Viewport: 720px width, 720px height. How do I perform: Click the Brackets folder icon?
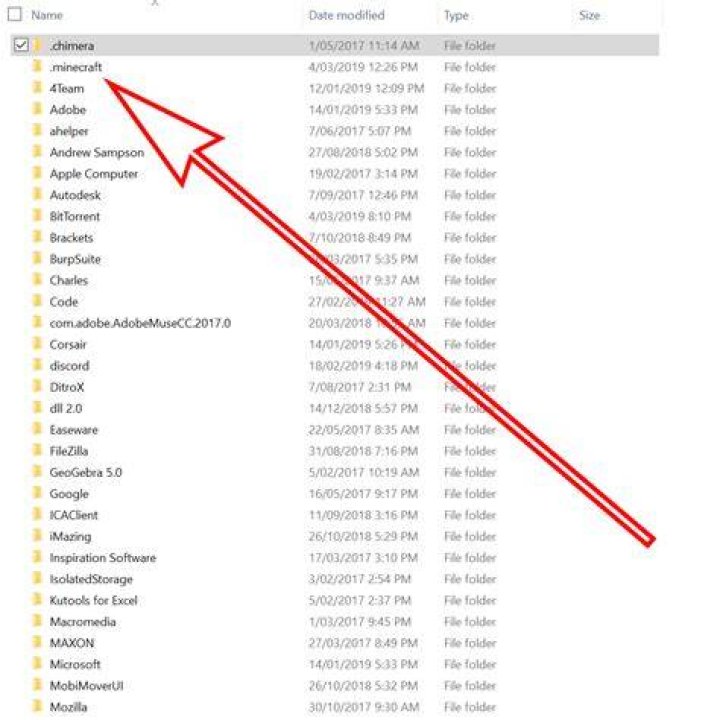click(38, 237)
